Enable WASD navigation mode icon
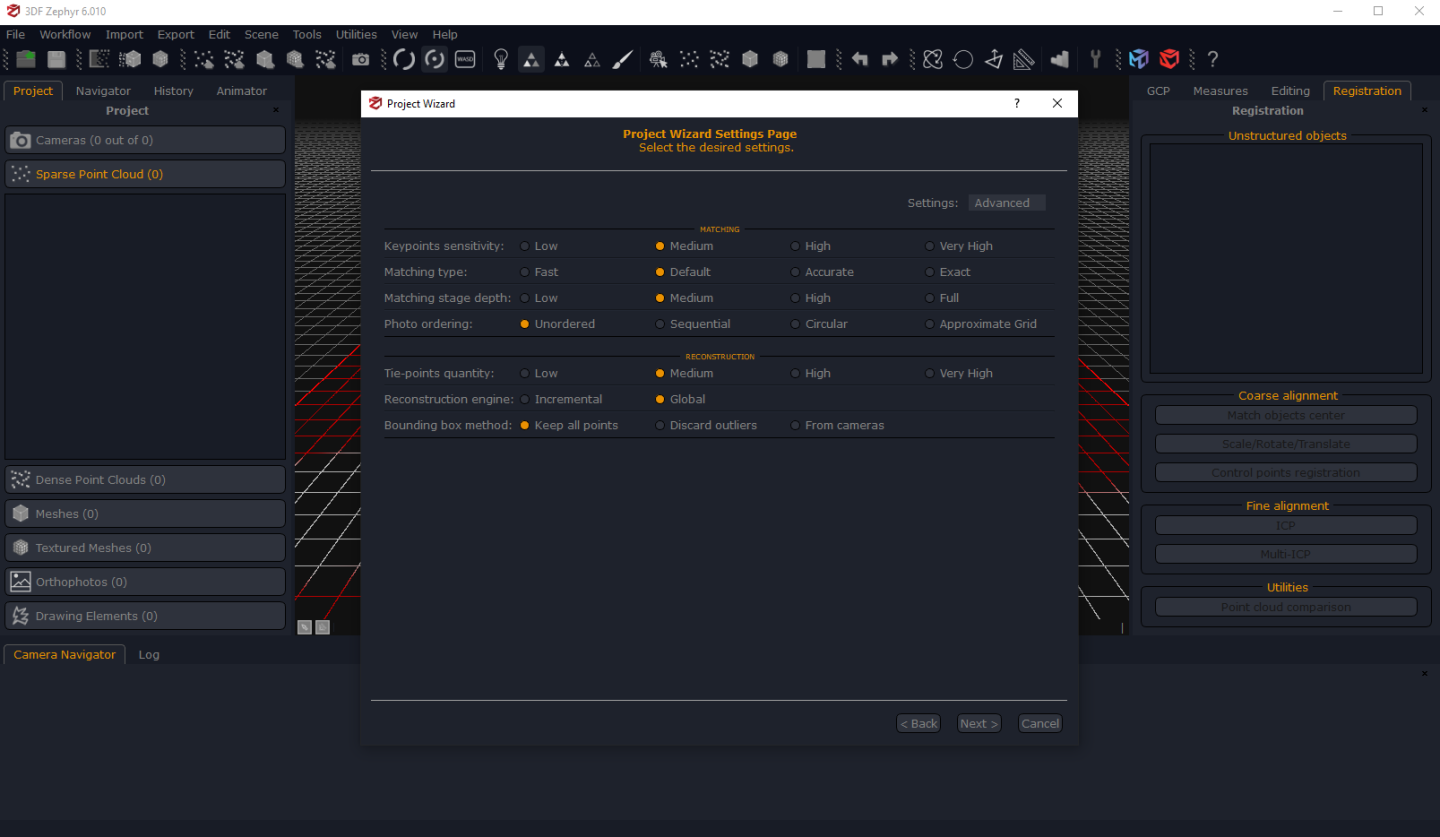This screenshot has height=837, width=1440. point(465,59)
